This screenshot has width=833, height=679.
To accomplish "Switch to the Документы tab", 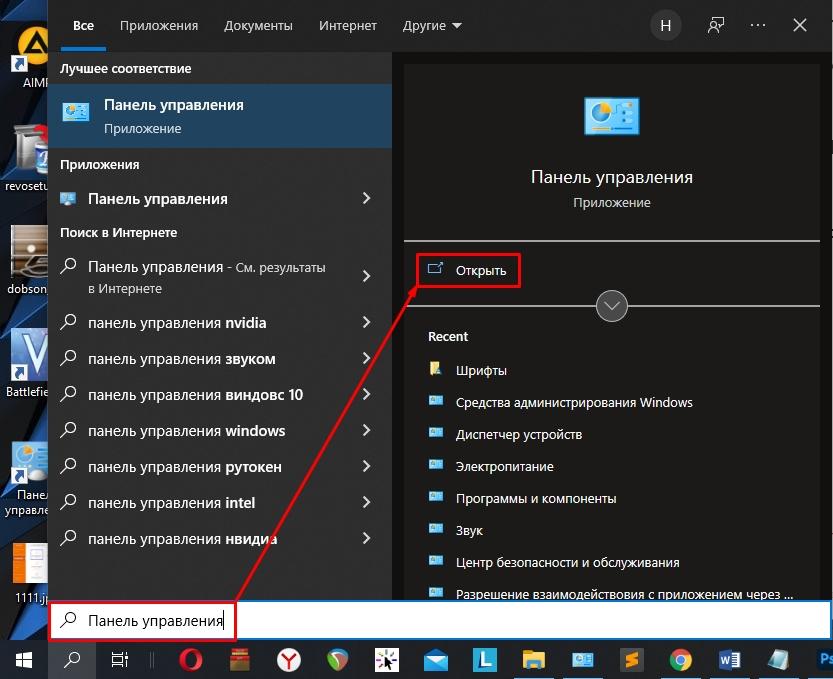I will [258, 26].
